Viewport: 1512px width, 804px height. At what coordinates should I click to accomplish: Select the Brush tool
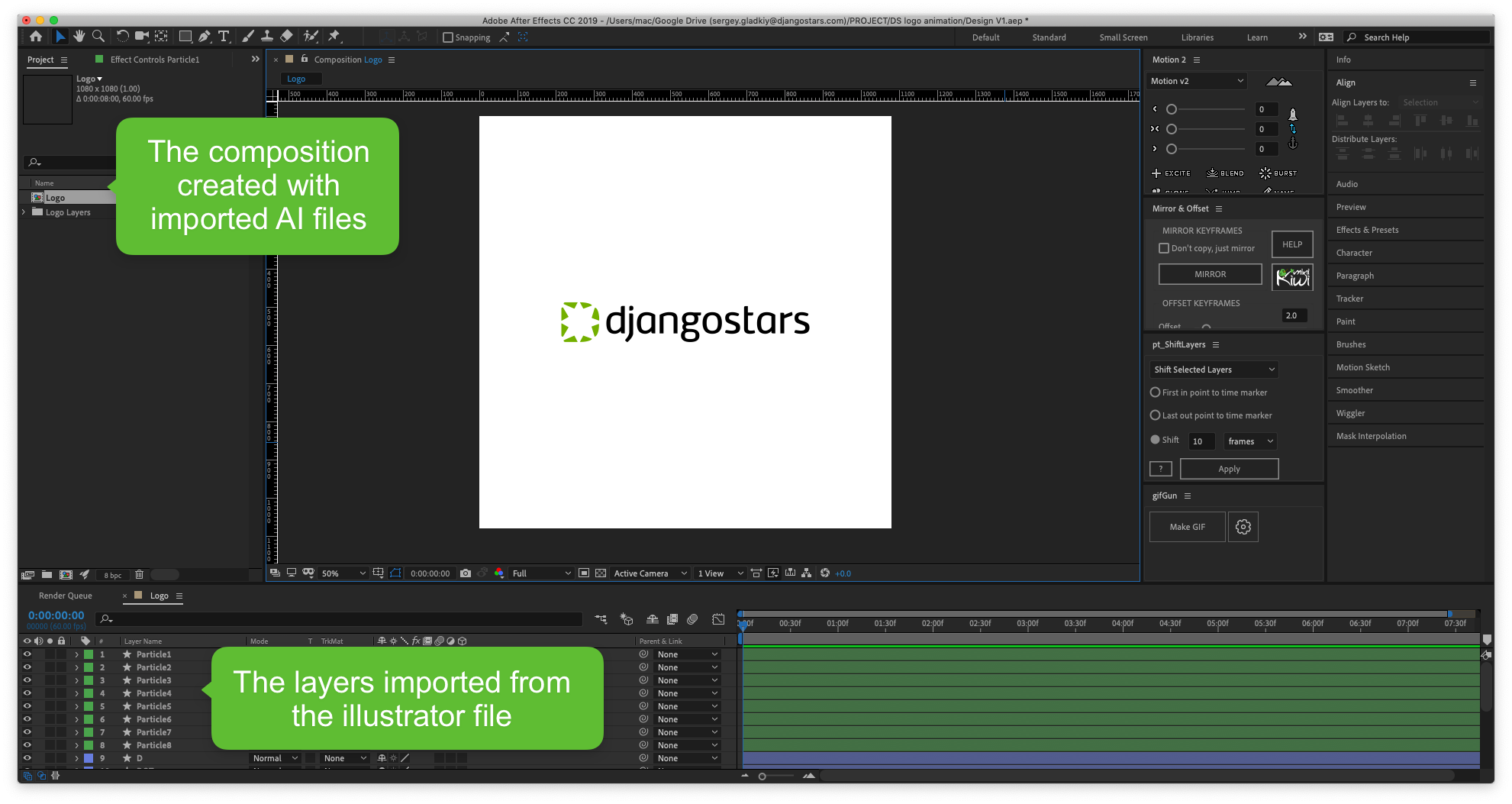coord(248,36)
